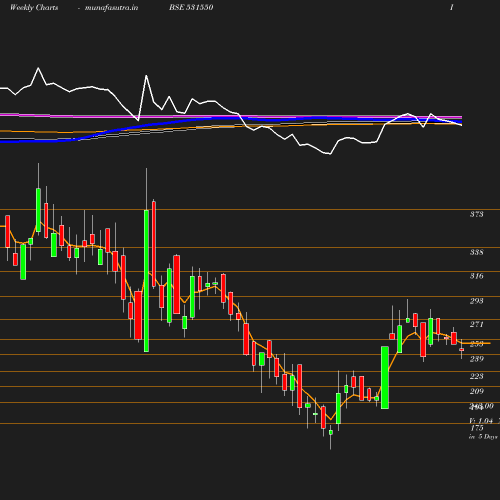This screenshot has height=500, width=500.
Task: Select the 293 price level label
Action: (x=477, y=301)
